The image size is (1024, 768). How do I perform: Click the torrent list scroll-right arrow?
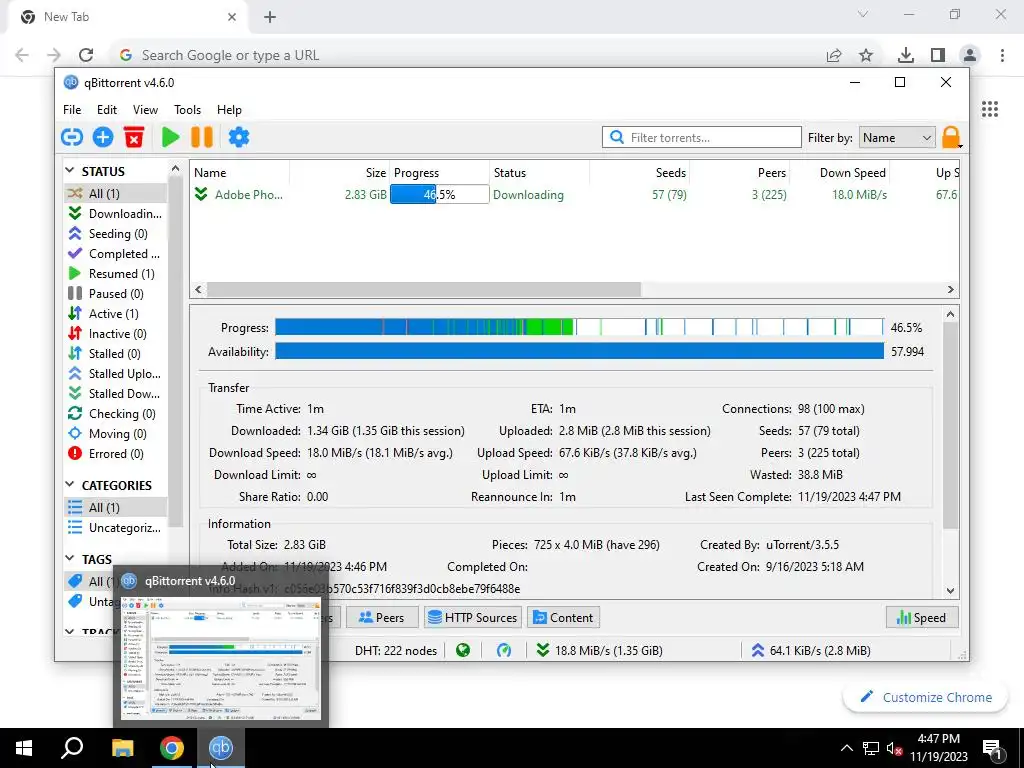950,289
